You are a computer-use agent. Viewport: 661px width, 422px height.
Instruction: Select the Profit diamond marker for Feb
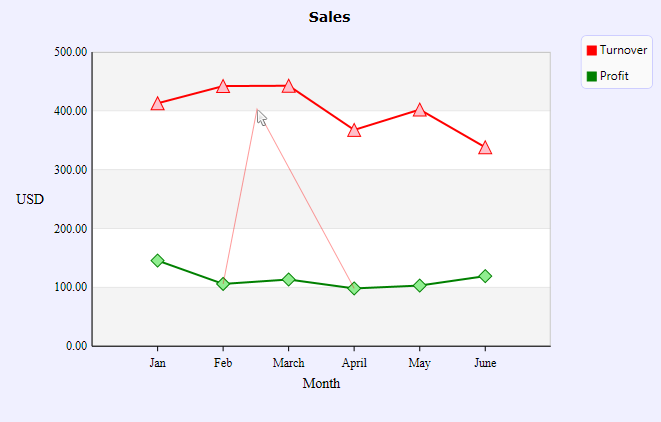223,284
